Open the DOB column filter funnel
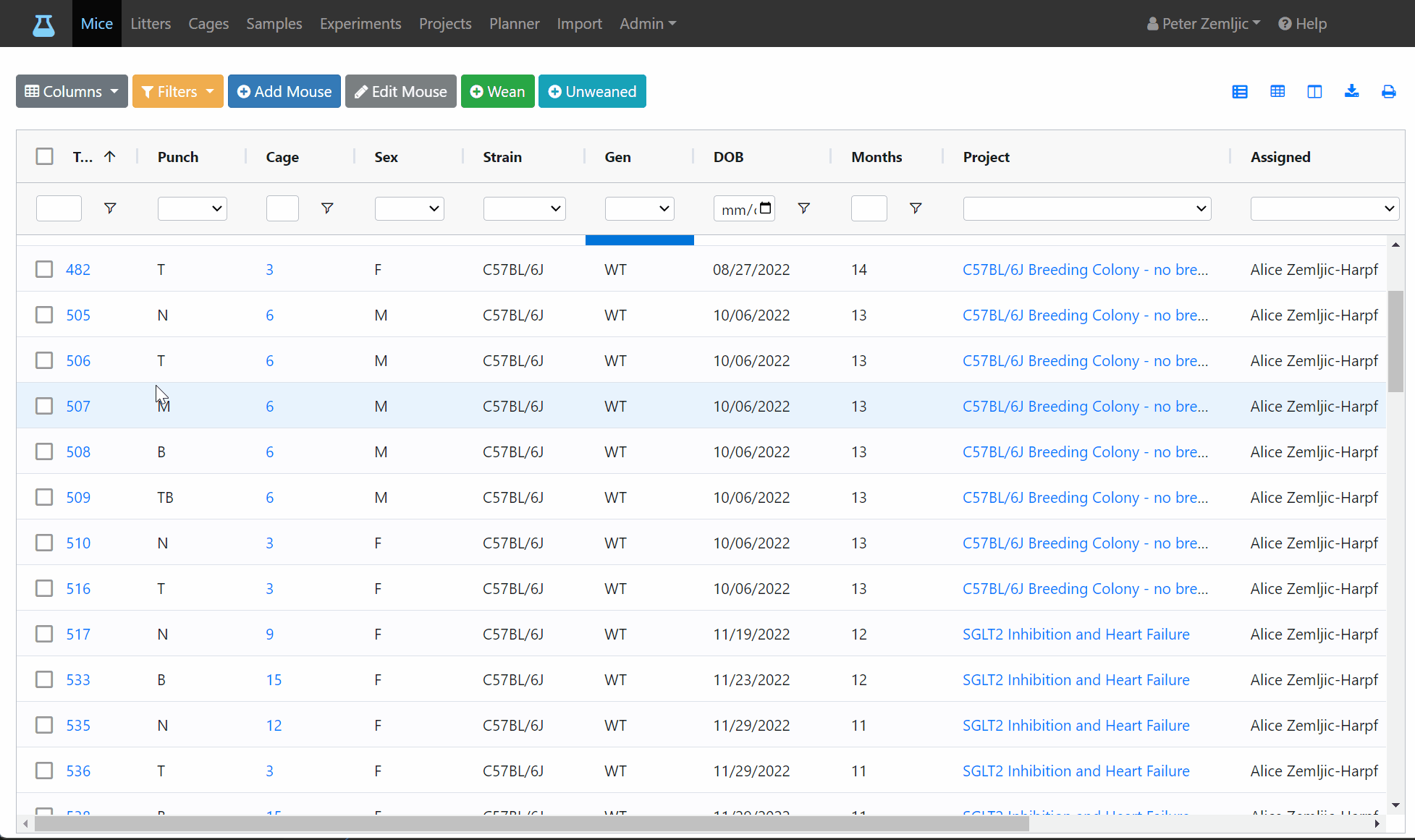Image resolution: width=1415 pixels, height=840 pixels. click(803, 208)
